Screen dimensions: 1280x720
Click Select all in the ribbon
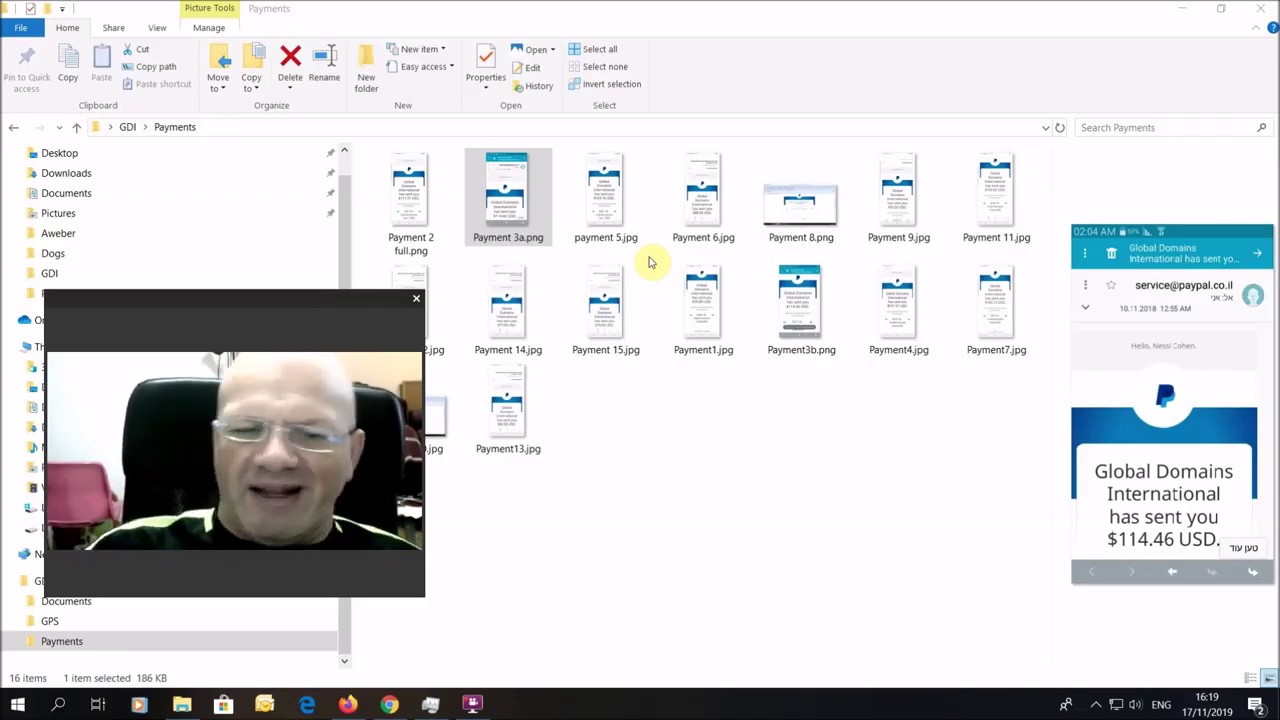tap(593, 49)
